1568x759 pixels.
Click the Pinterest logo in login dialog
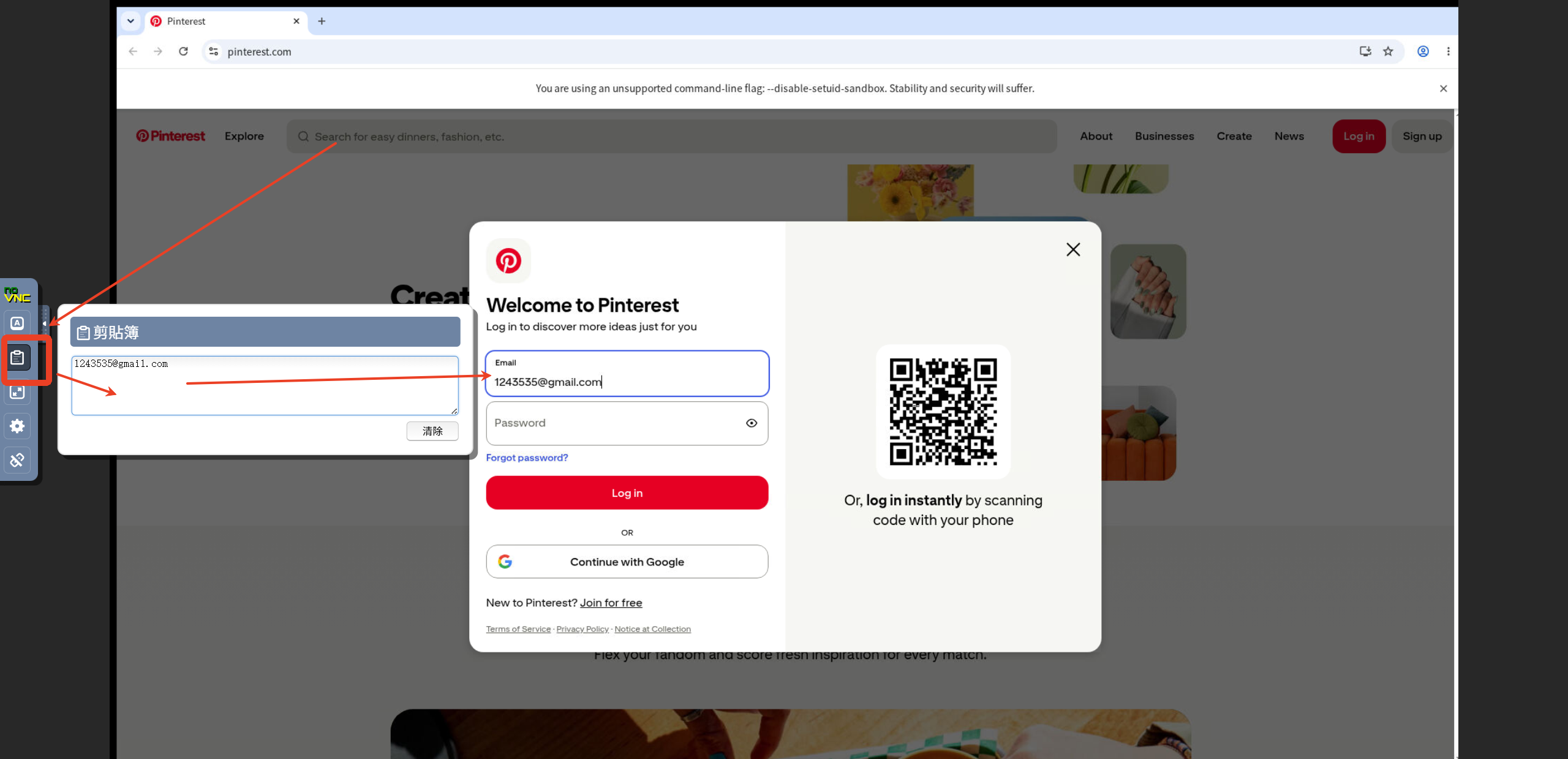click(508, 260)
